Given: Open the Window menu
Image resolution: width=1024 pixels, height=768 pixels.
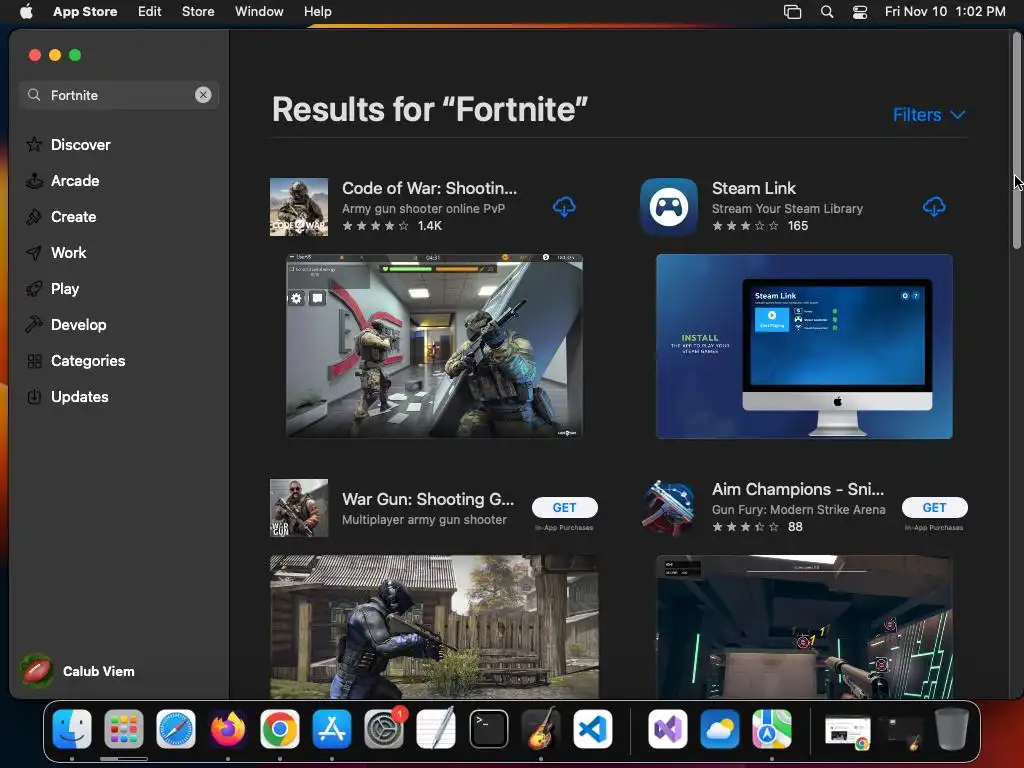Looking at the screenshot, I should point(259,11).
